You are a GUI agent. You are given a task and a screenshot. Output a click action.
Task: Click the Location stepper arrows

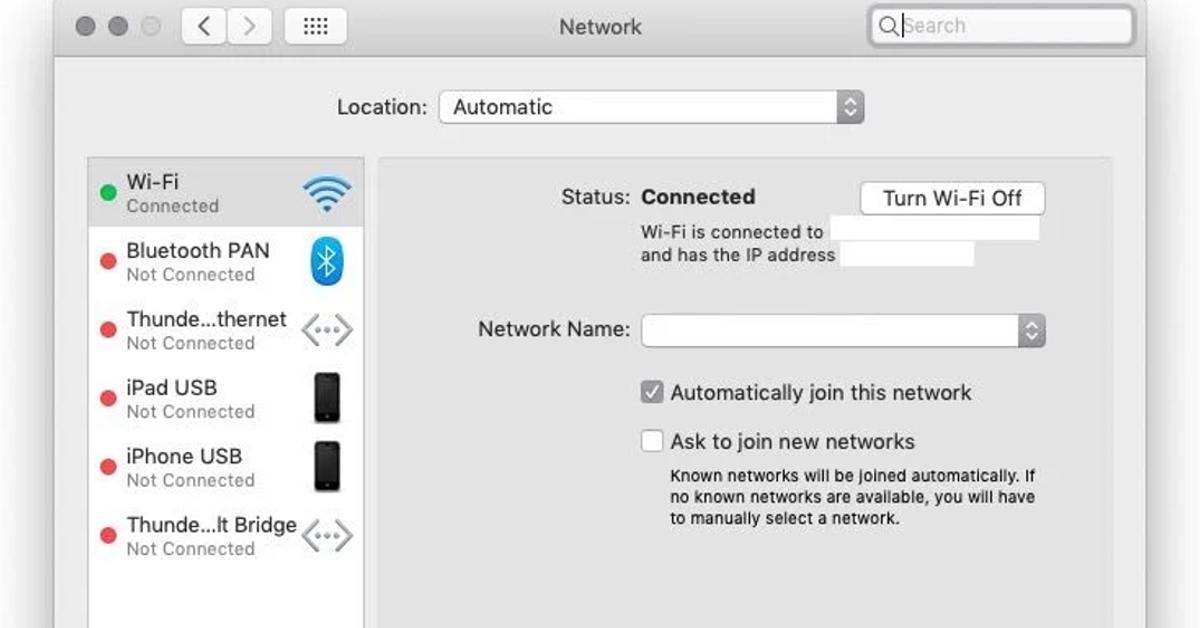(851, 106)
